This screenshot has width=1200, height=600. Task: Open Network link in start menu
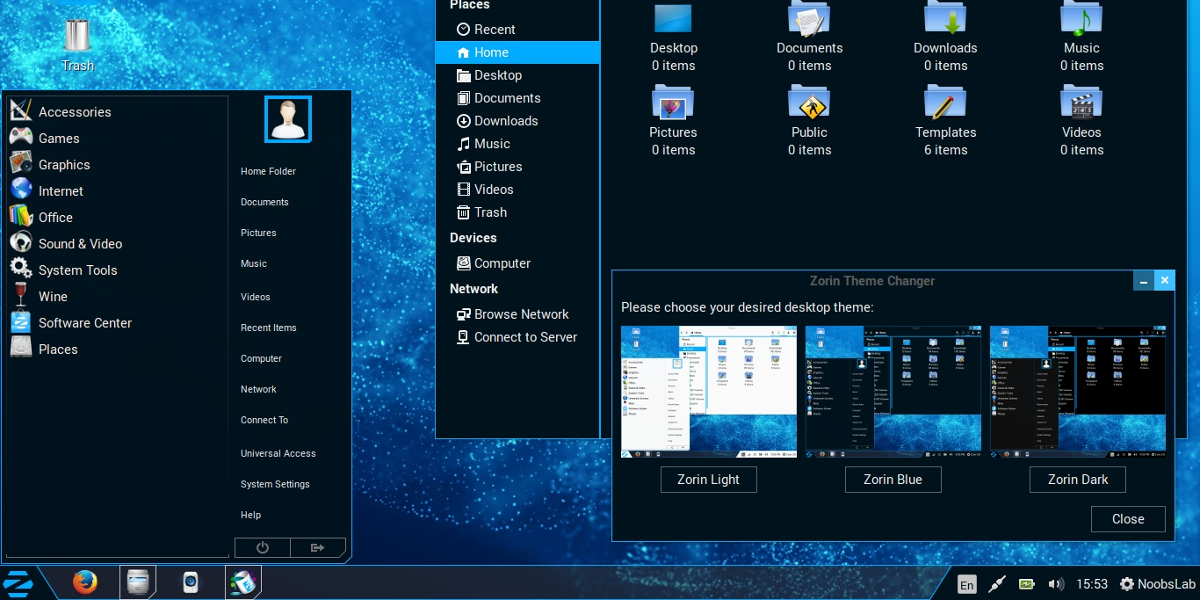pos(258,390)
